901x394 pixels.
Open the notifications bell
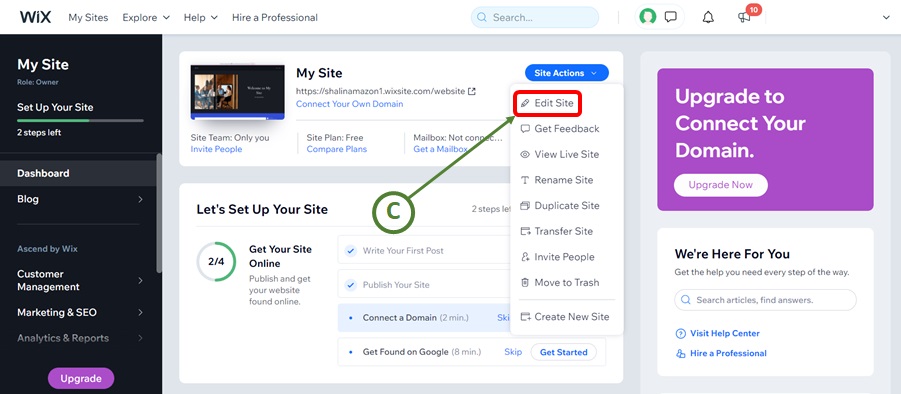[708, 17]
